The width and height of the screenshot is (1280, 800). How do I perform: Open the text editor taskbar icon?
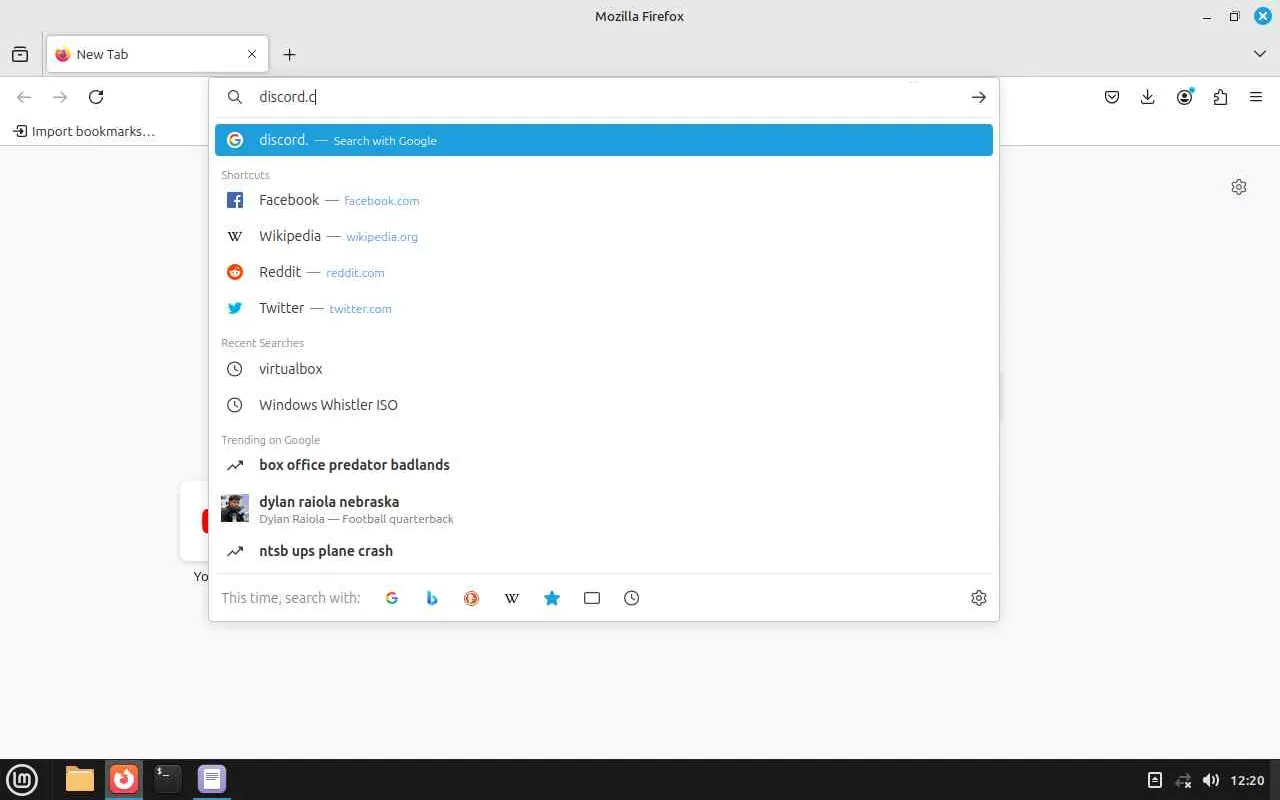(212, 779)
